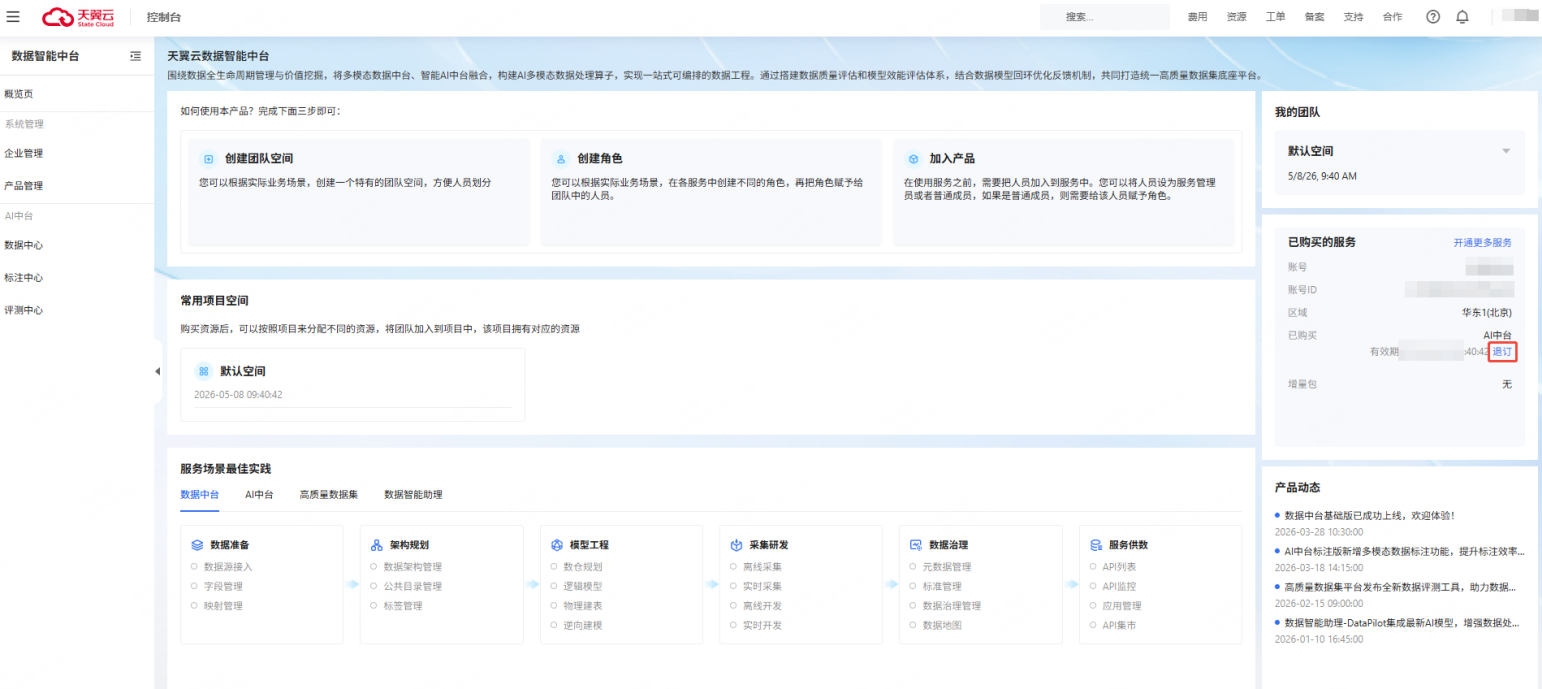Click the 天翼云 State Cloud logo
Viewport: 1542px width, 689px height.
click(x=78, y=17)
